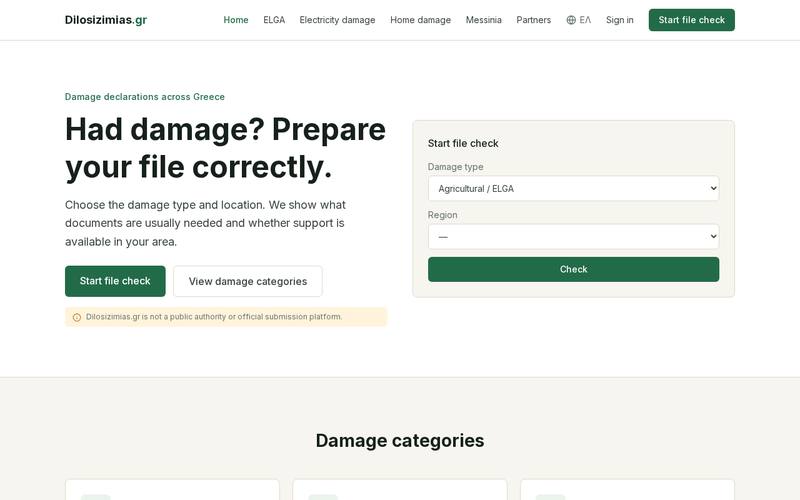
Task: Click the Dilosizimias.gr logo
Action: point(106,20)
